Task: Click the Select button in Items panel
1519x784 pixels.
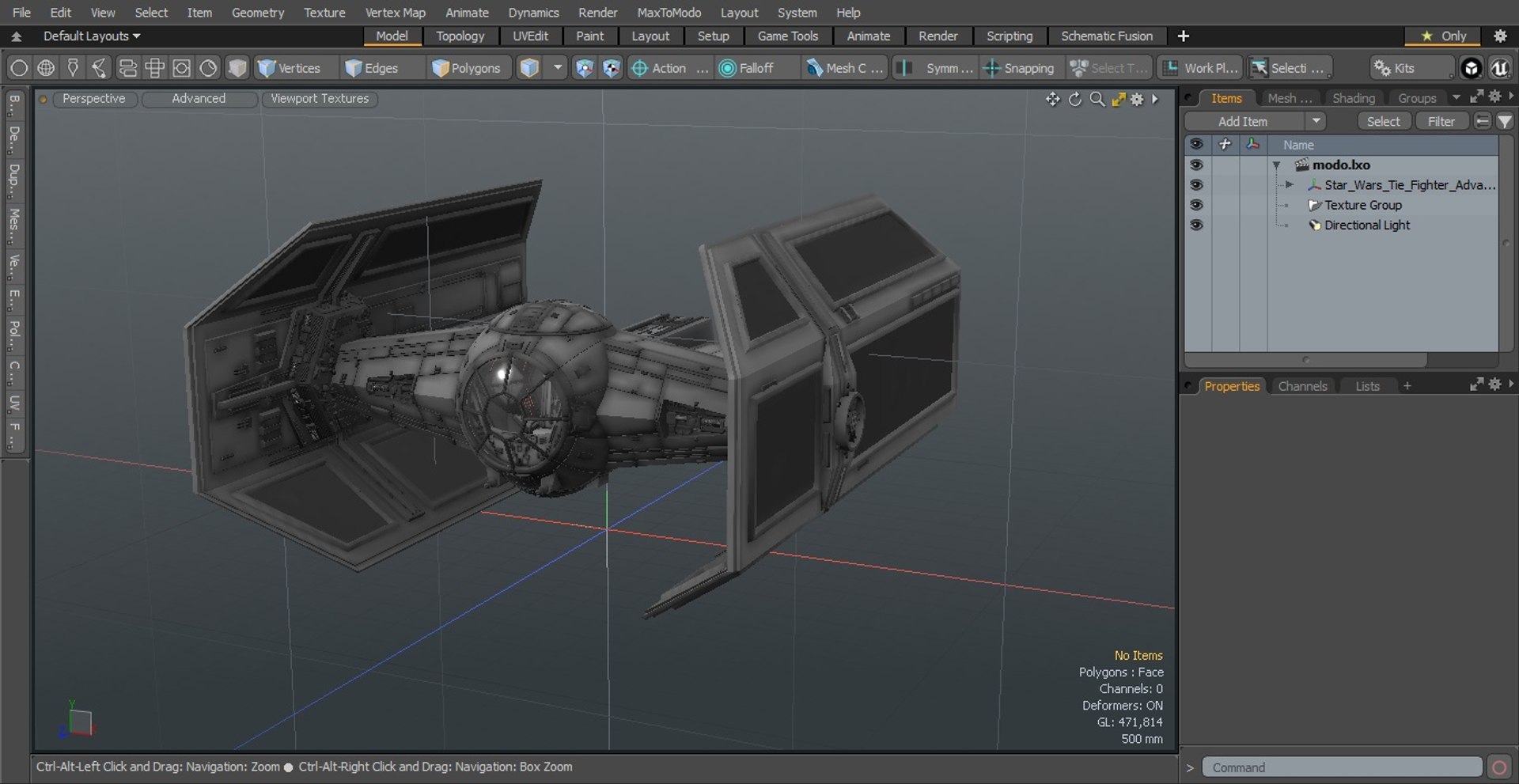Action: tap(1383, 122)
